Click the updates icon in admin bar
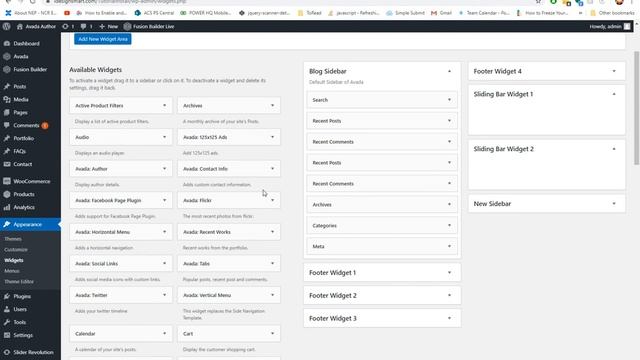 click(x=65, y=27)
